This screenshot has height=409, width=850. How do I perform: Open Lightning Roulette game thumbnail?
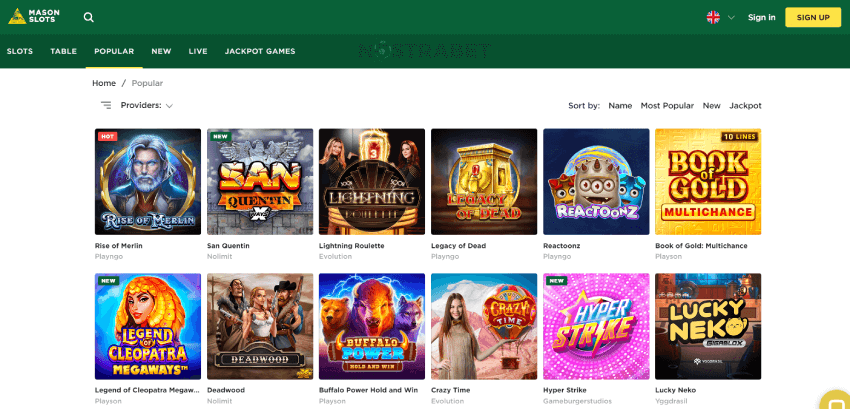tap(372, 182)
